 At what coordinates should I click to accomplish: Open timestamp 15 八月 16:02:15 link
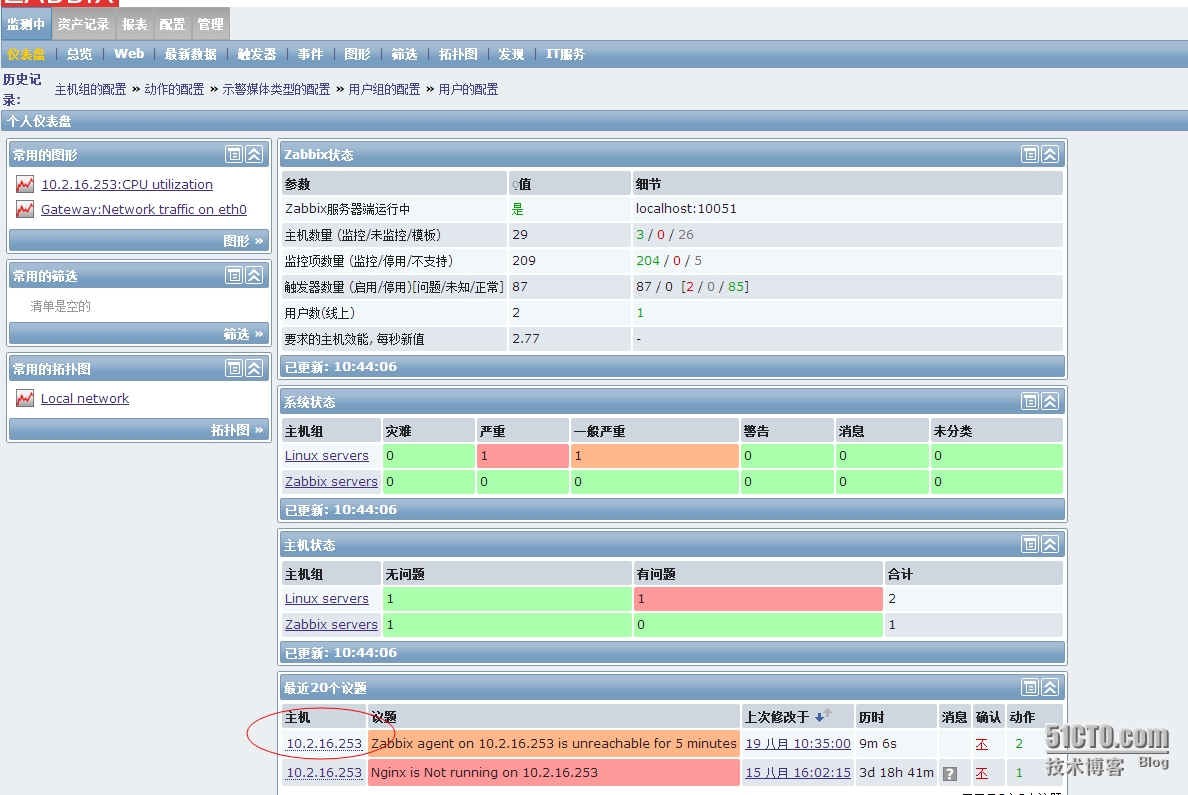click(798, 772)
